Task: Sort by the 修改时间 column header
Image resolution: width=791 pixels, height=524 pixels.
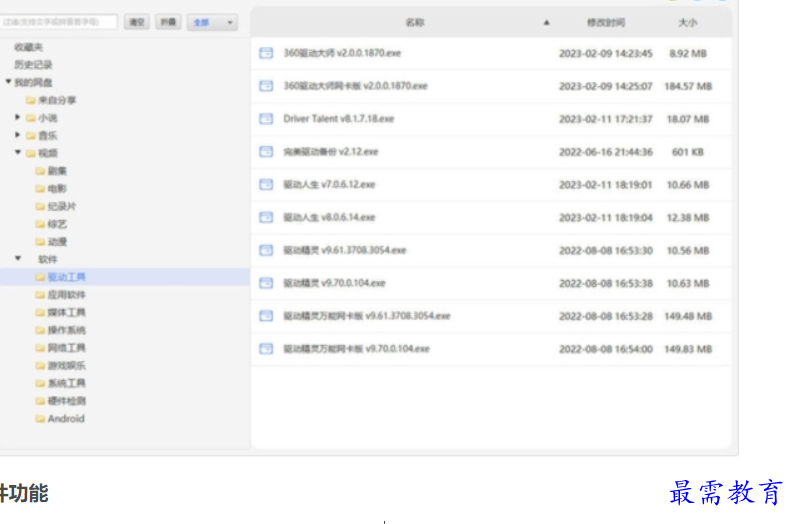Action: pyautogui.click(x=605, y=23)
